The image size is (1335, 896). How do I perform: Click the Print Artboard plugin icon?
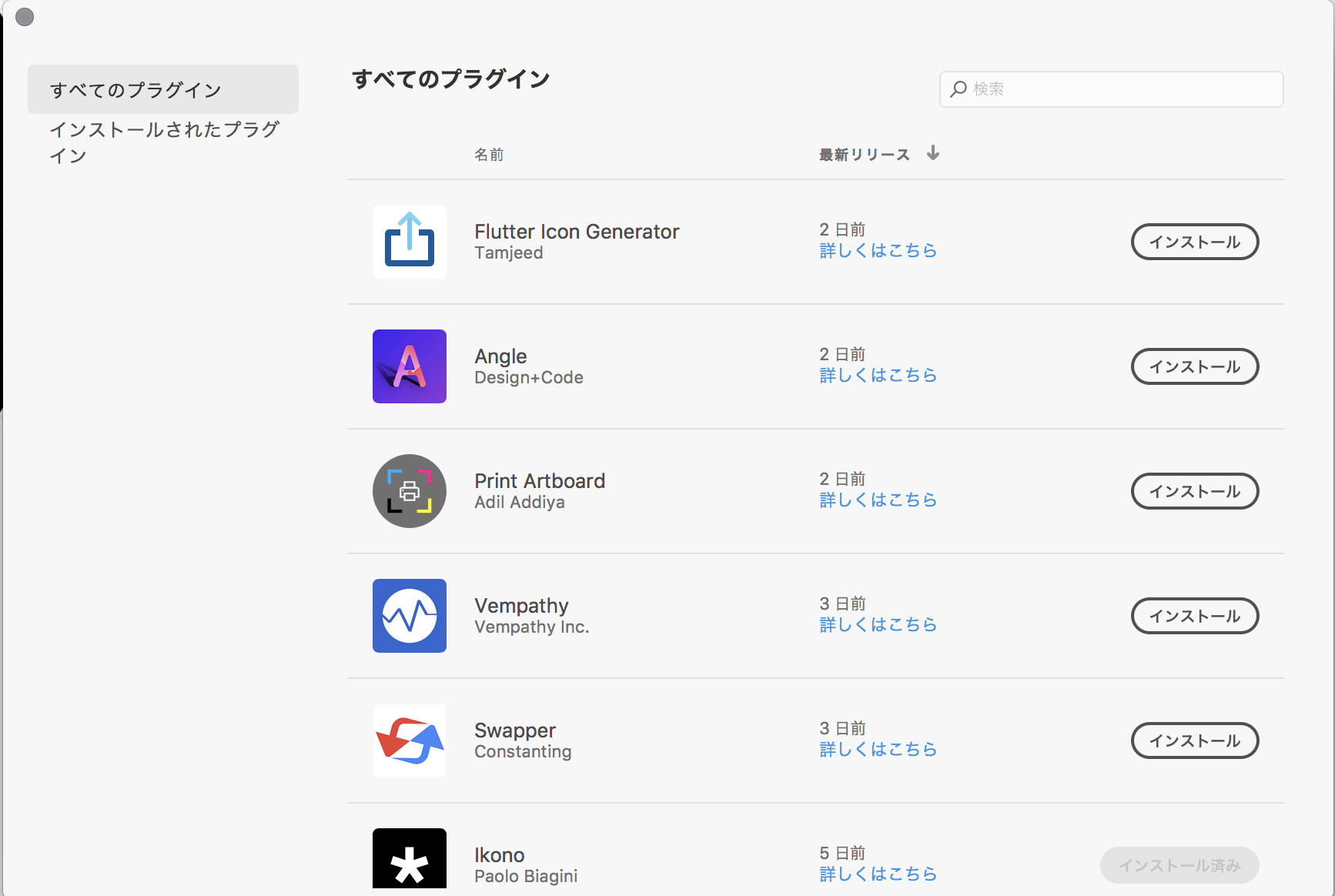[410, 491]
